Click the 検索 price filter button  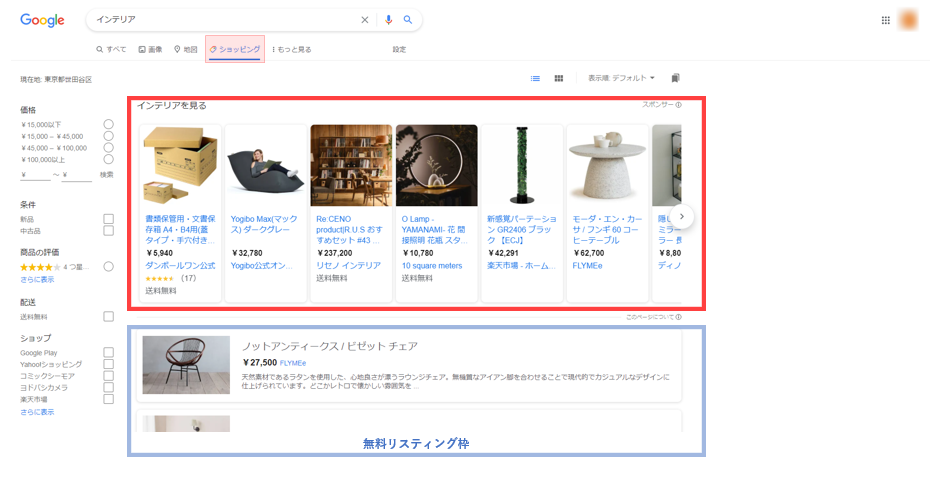[x=107, y=175]
